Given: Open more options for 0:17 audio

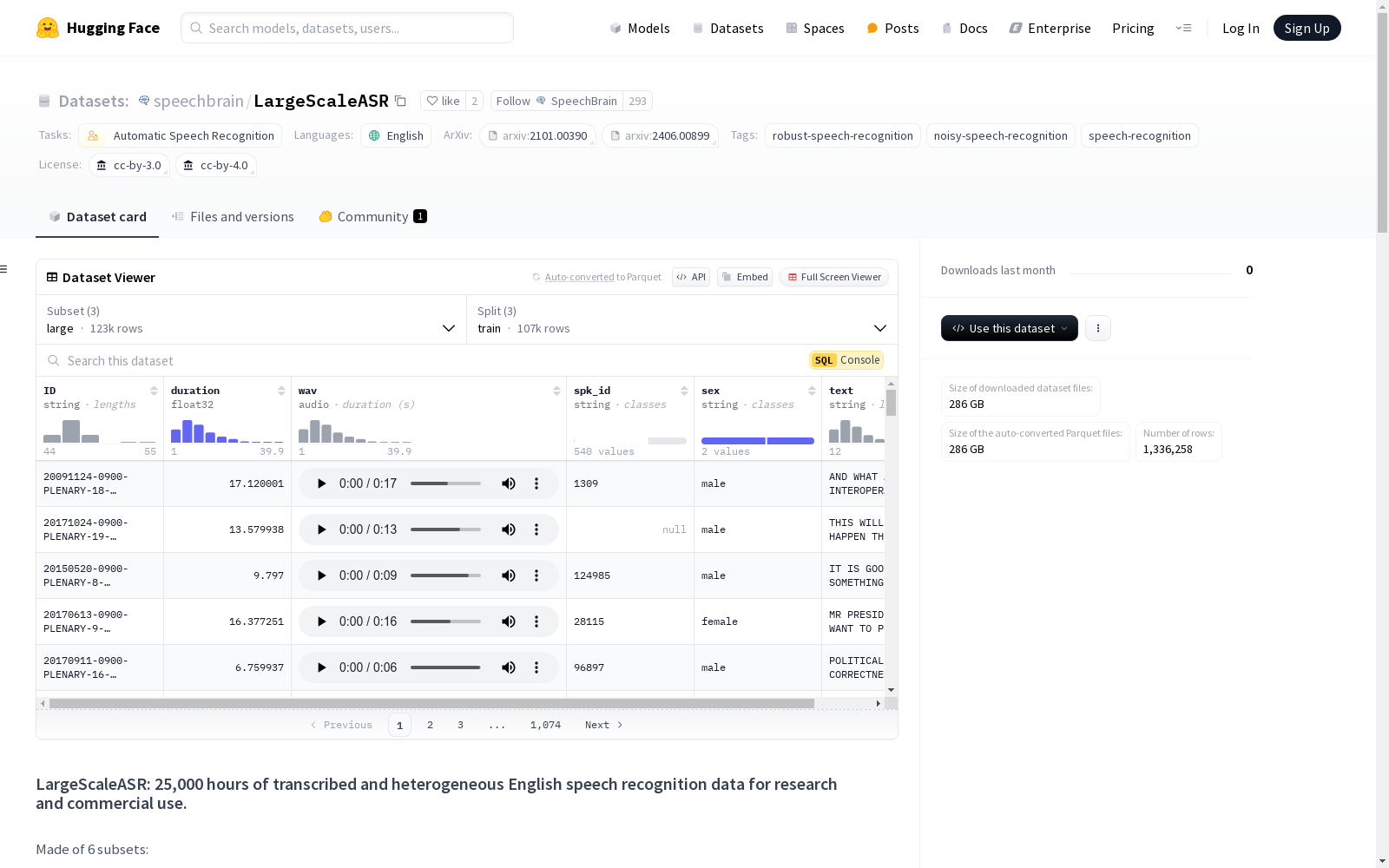Looking at the screenshot, I should [537, 483].
